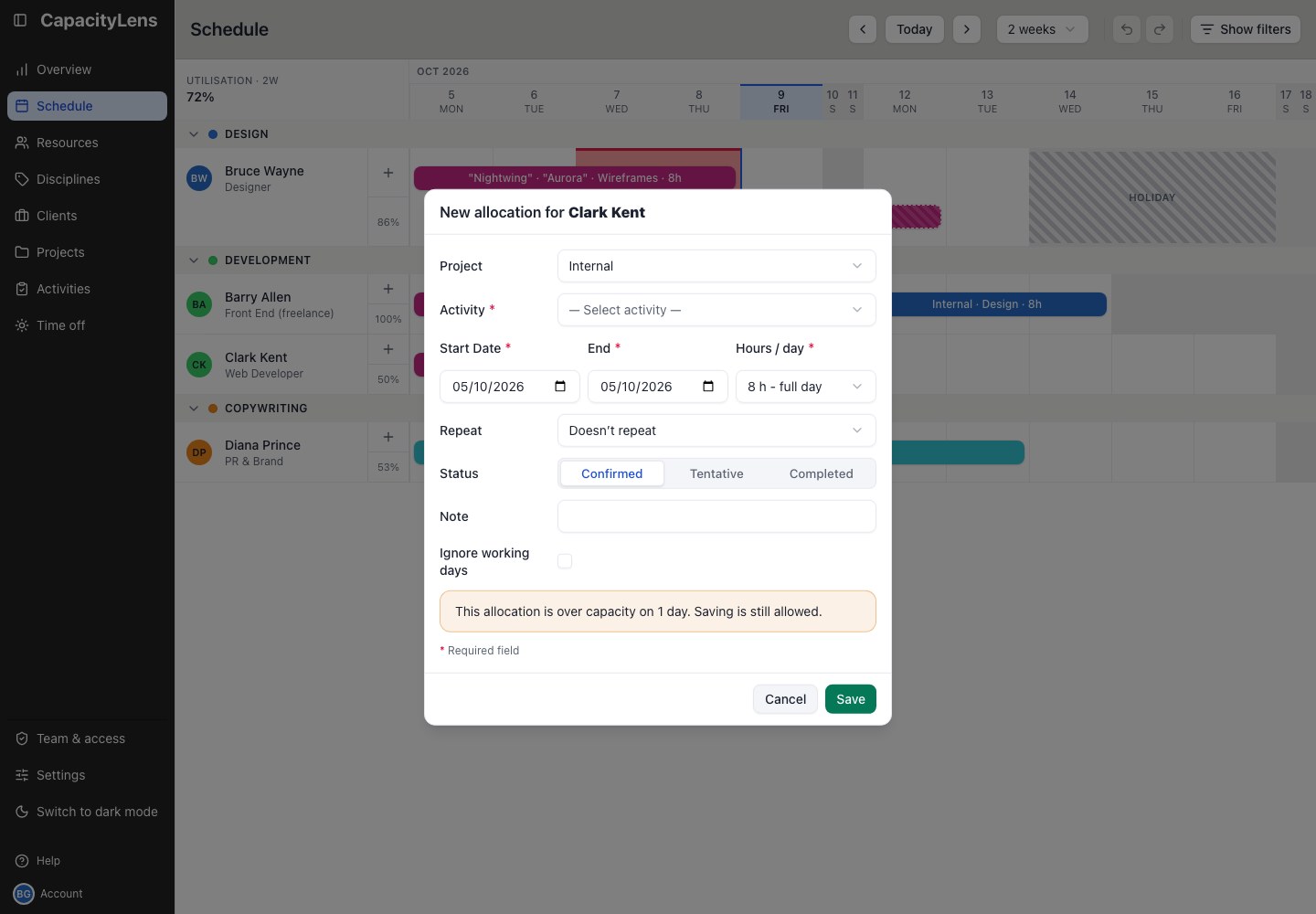Image resolution: width=1316 pixels, height=914 pixels.
Task: Add allocation plus for Diana Prince
Action: [388, 437]
